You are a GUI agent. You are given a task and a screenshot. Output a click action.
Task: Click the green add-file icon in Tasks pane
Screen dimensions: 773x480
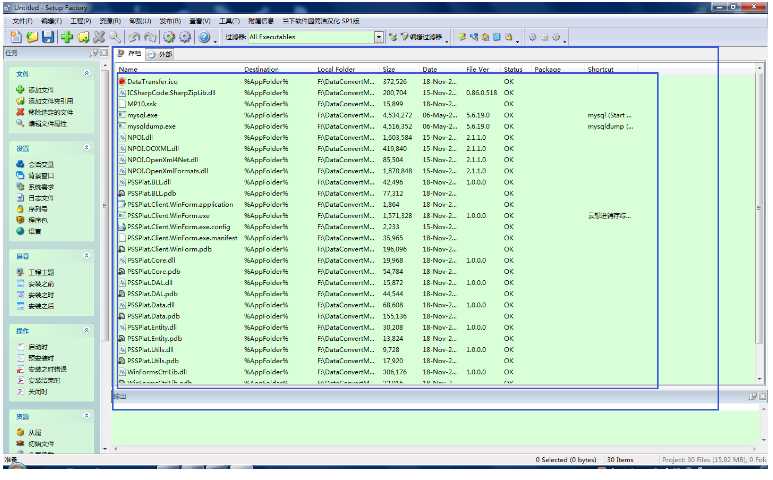point(20,90)
